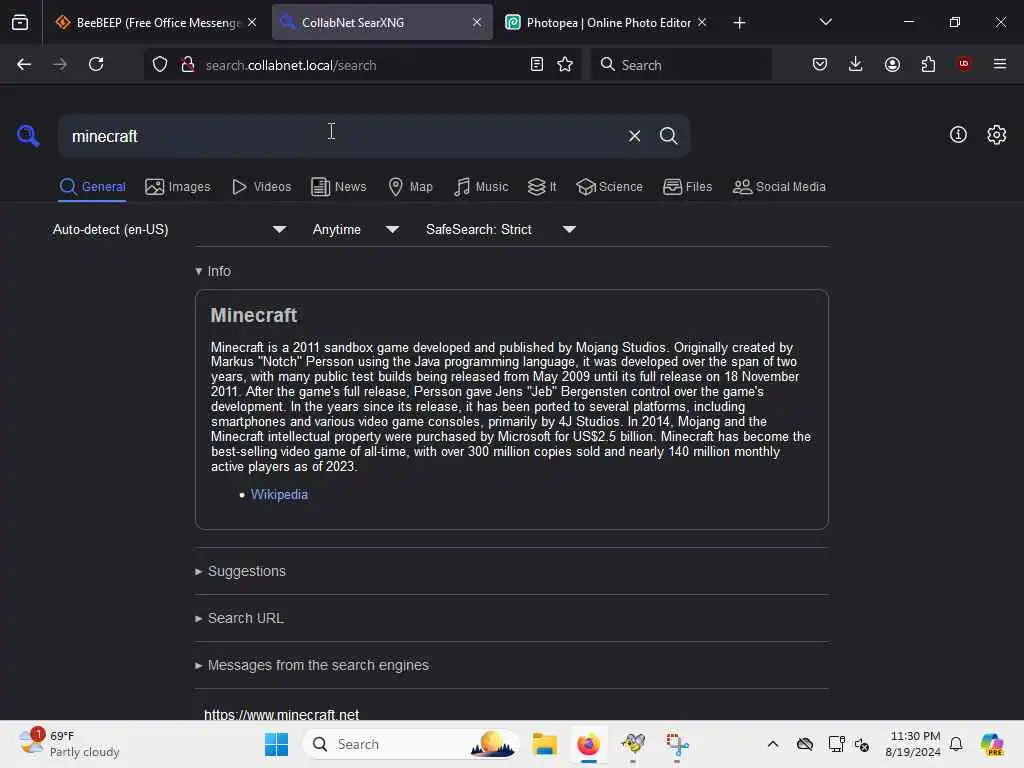The image size is (1024, 768).
Task: Submit search with the magnifier button
Action: click(x=668, y=136)
